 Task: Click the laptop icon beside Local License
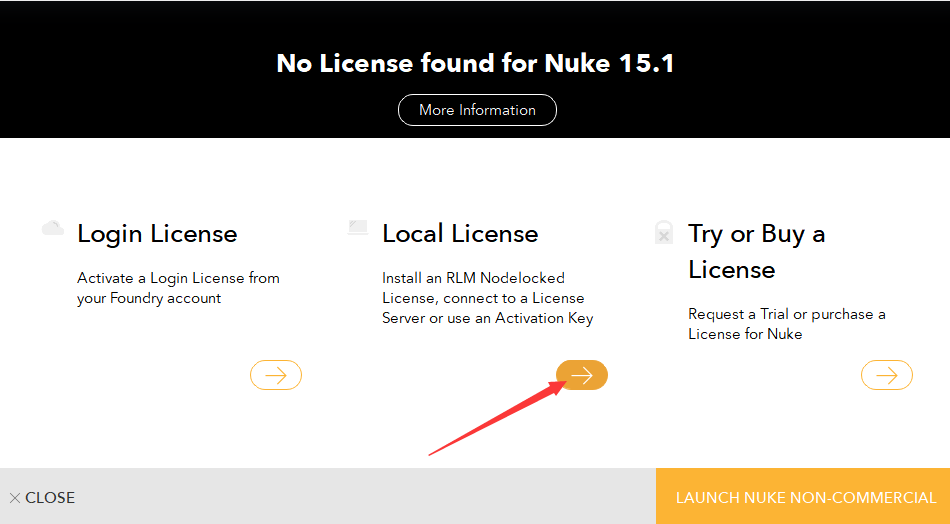[358, 228]
